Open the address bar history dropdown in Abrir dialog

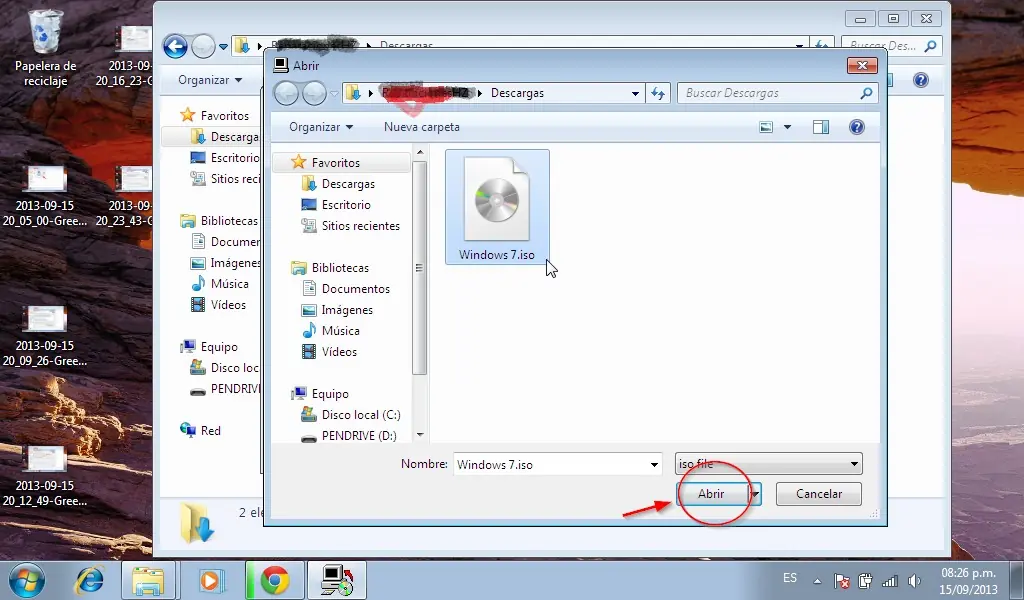[635, 93]
